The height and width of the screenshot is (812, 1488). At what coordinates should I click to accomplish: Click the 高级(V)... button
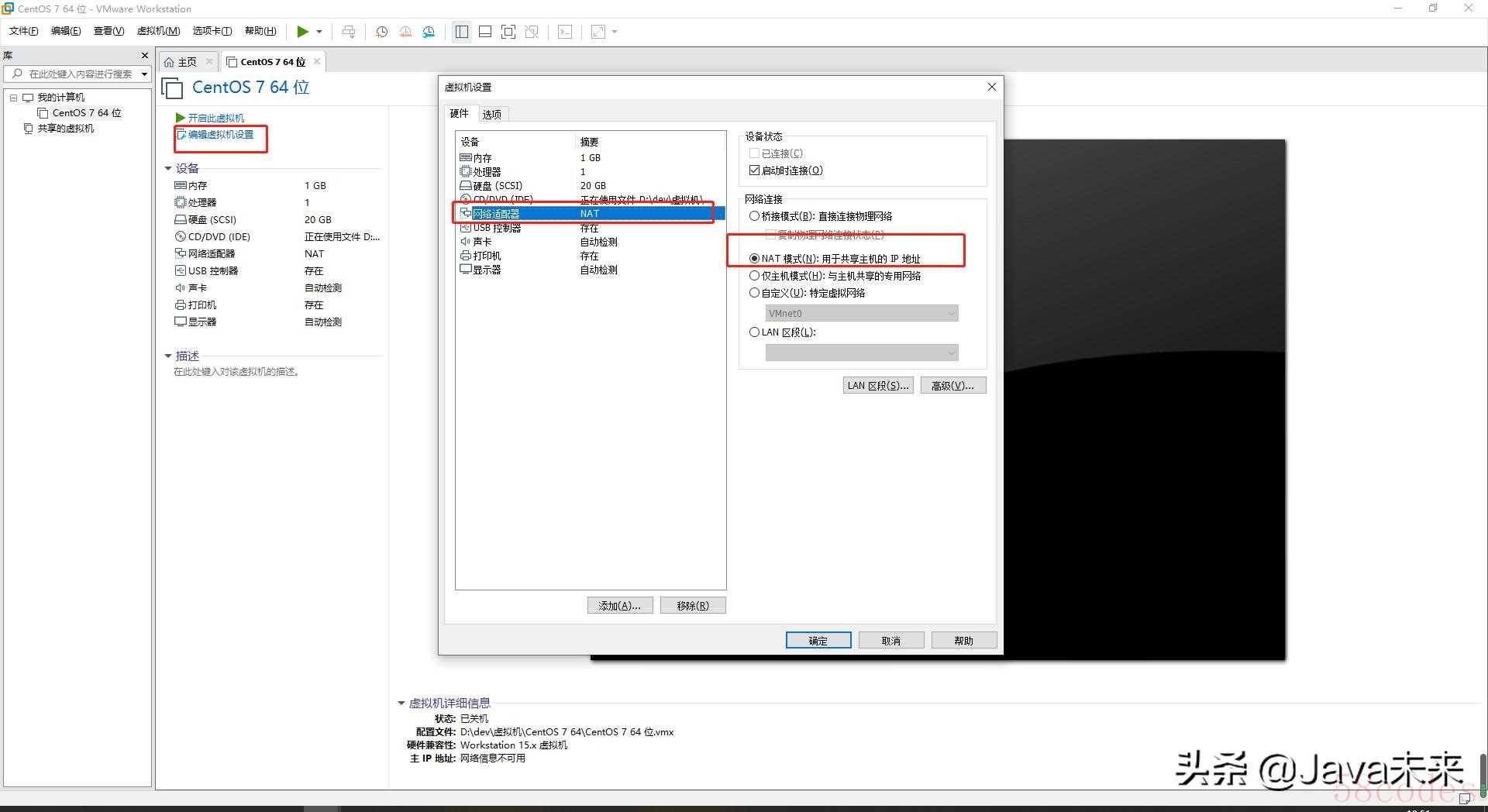(952, 386)
